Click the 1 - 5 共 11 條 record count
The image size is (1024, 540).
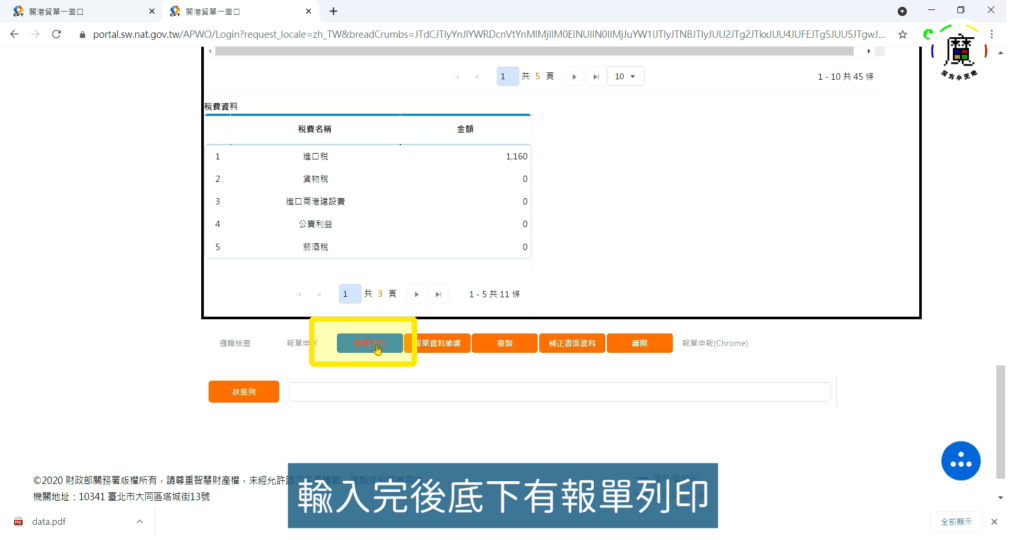pyautogui.click(x=494, y=294)
